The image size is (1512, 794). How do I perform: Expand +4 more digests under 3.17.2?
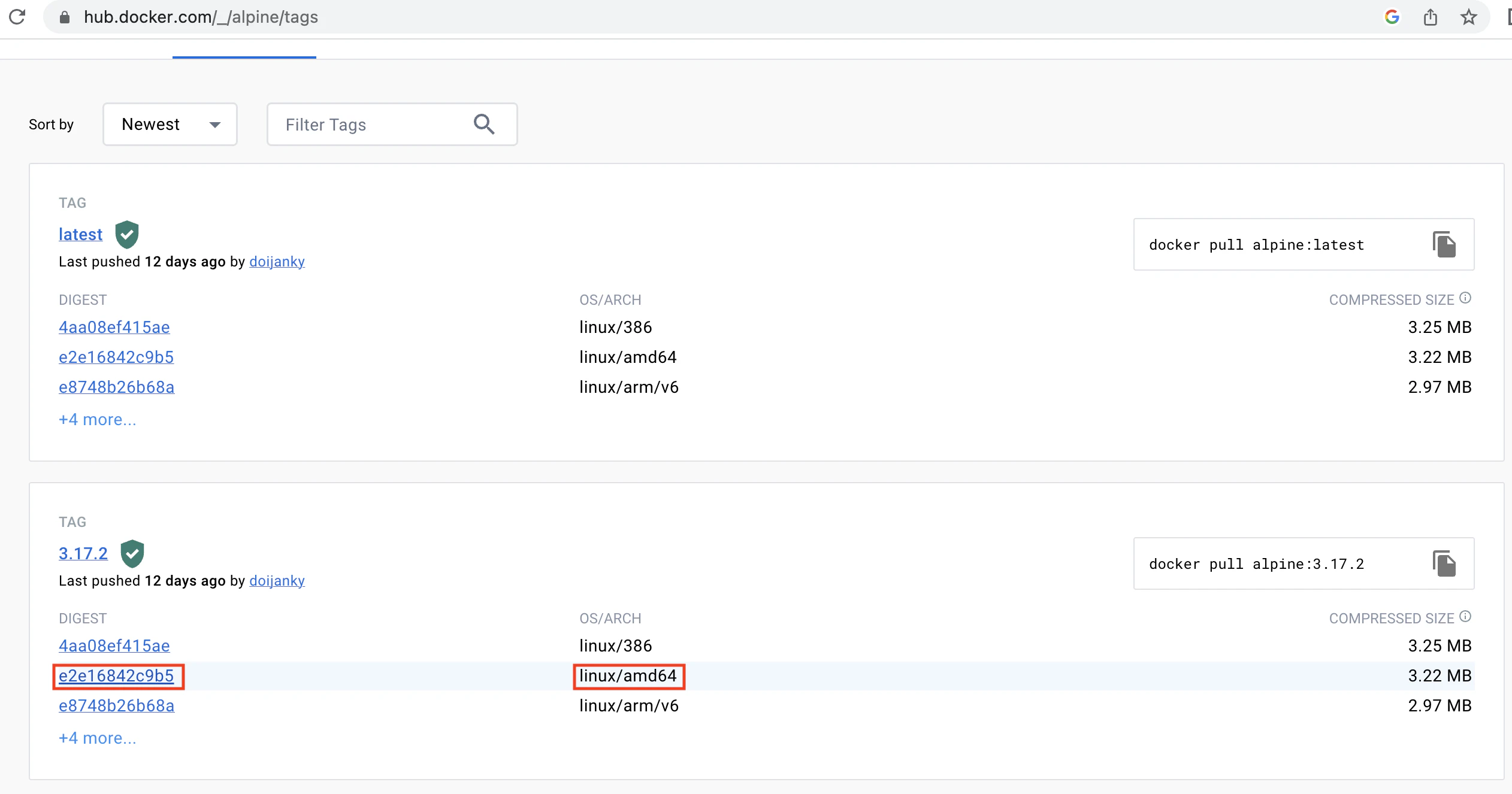tap(98, 738)
